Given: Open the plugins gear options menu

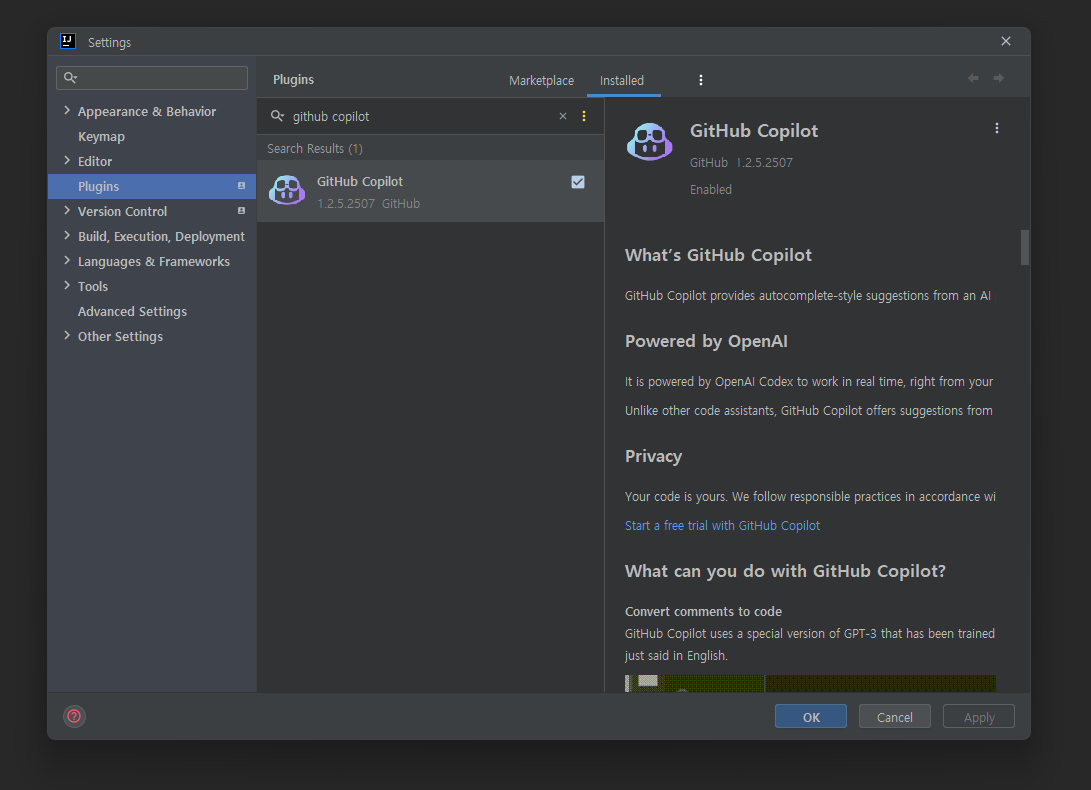Looking at the screenshot, I should pos(701,80).
